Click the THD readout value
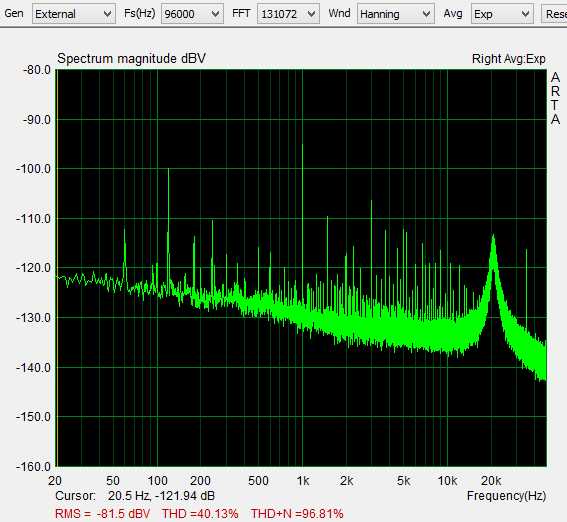Screen dimensions: 567x522 (200, 513)
